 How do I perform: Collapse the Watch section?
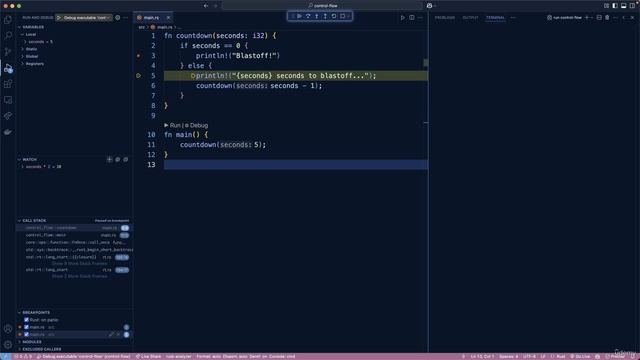click(x=29, y=160)
